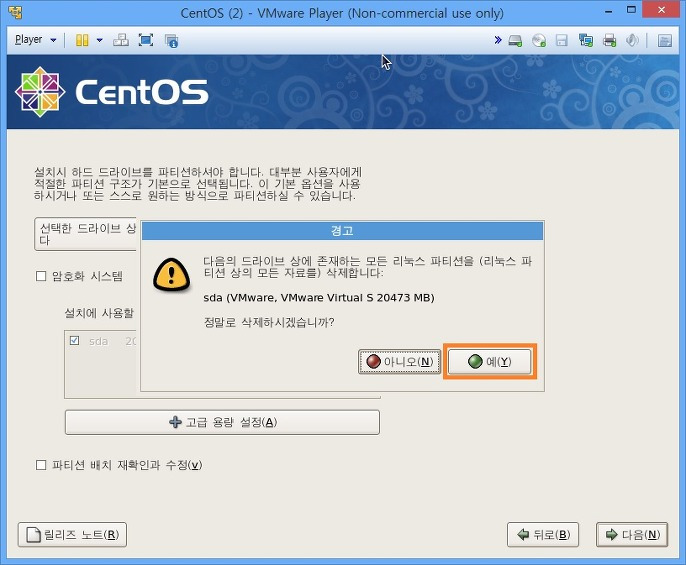The width and height of the screenshot is (686, 565).
Task: Click the 고급 용량 설정(A) button
Action: tap(222, 422)
